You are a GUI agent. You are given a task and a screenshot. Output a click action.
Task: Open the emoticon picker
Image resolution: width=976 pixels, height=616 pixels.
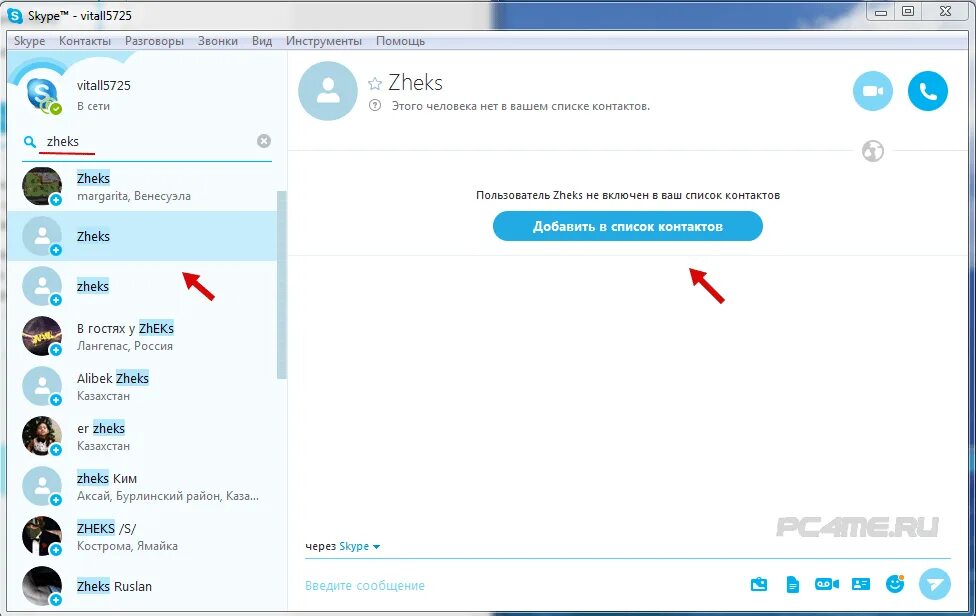895,583
